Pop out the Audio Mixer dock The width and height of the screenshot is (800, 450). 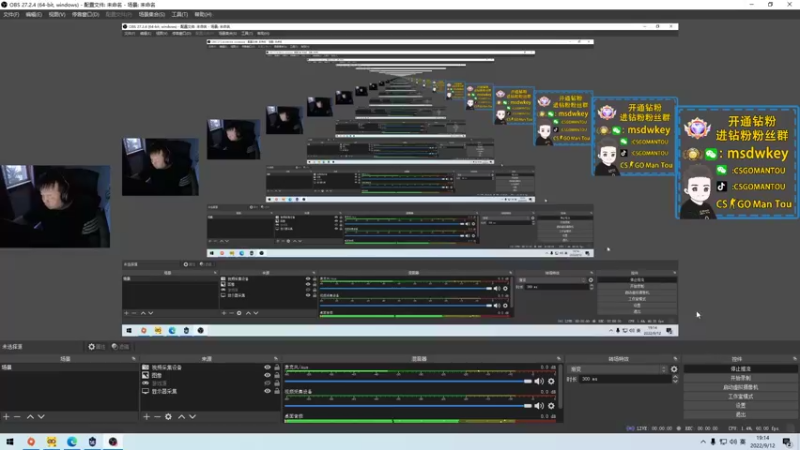[x=559, y=359]
